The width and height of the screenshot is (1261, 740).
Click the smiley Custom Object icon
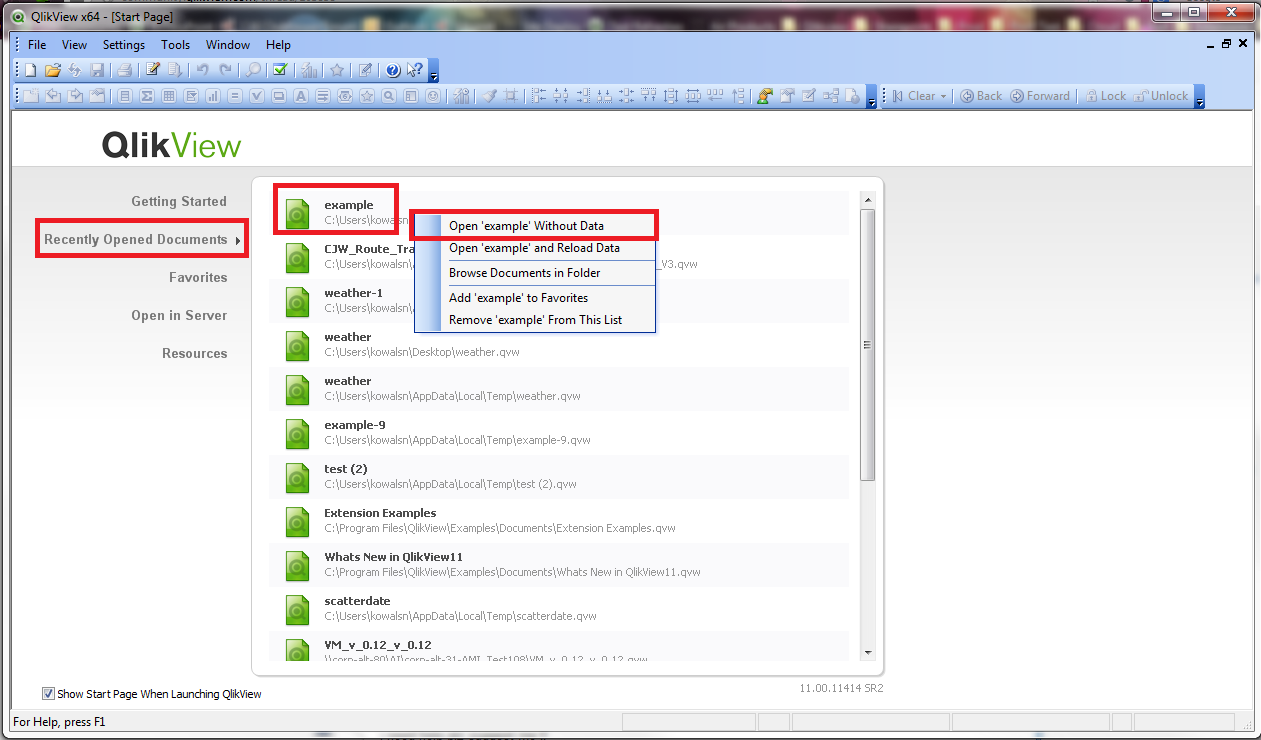tap(433, 96)
